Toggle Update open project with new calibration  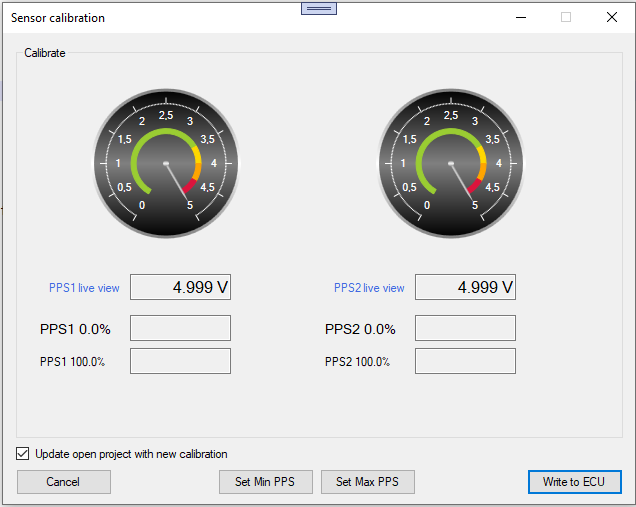[23, 453]
